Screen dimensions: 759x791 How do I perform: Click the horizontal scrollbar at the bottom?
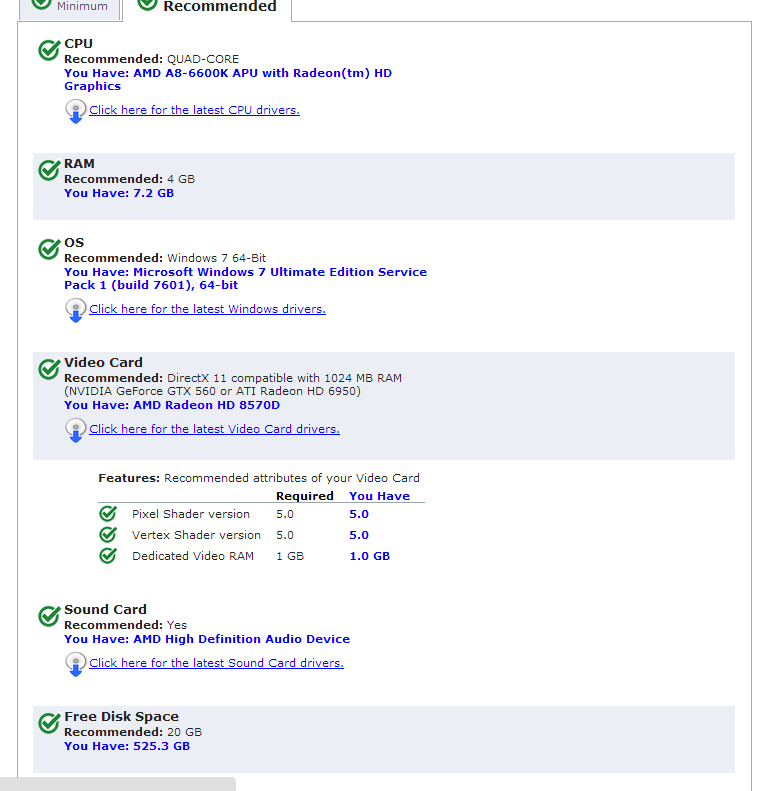117,784
